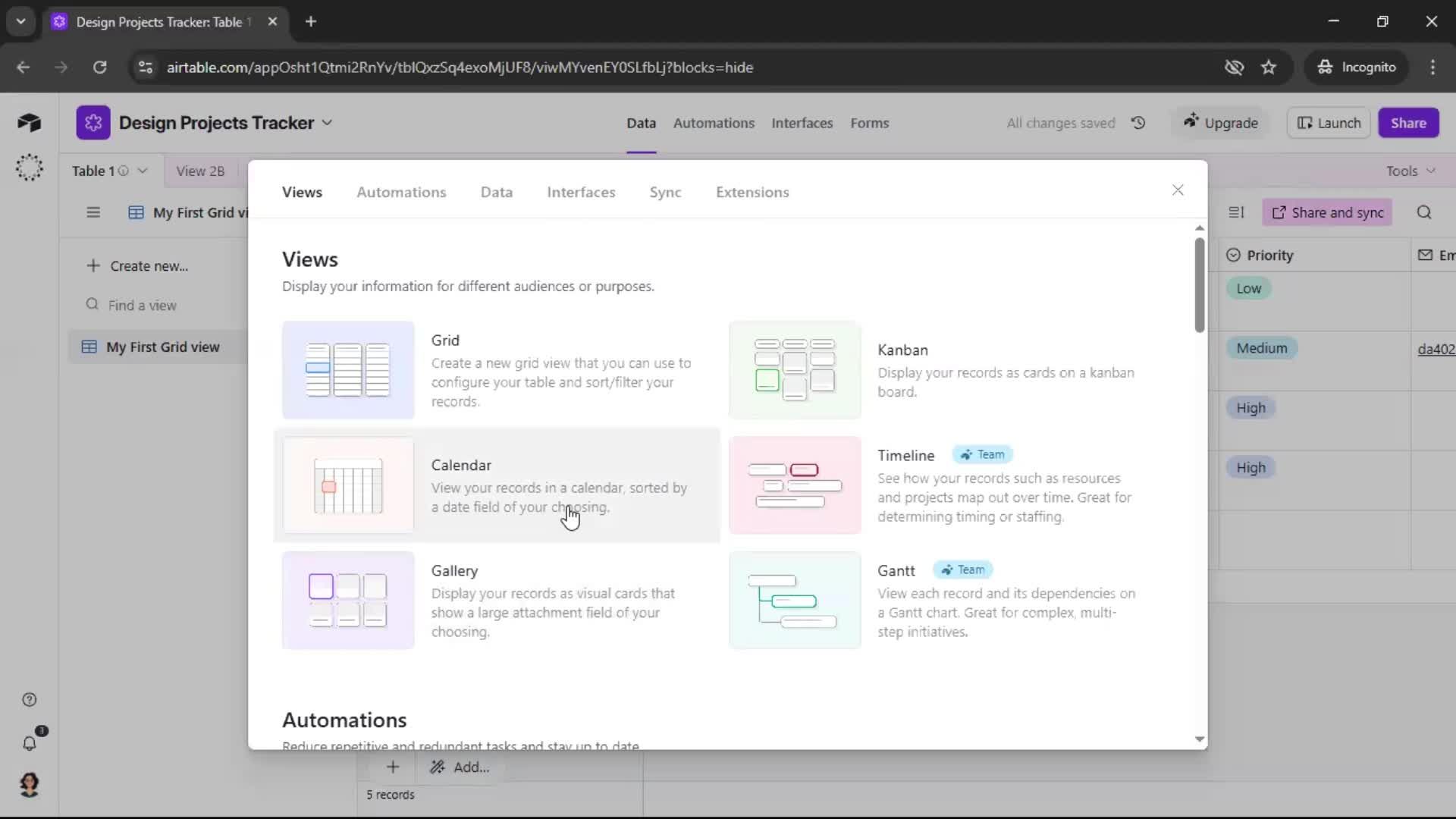Viewport: 1456px width, 819px height.
Task: Click the purple Share button
Action: pos(1408,123)
